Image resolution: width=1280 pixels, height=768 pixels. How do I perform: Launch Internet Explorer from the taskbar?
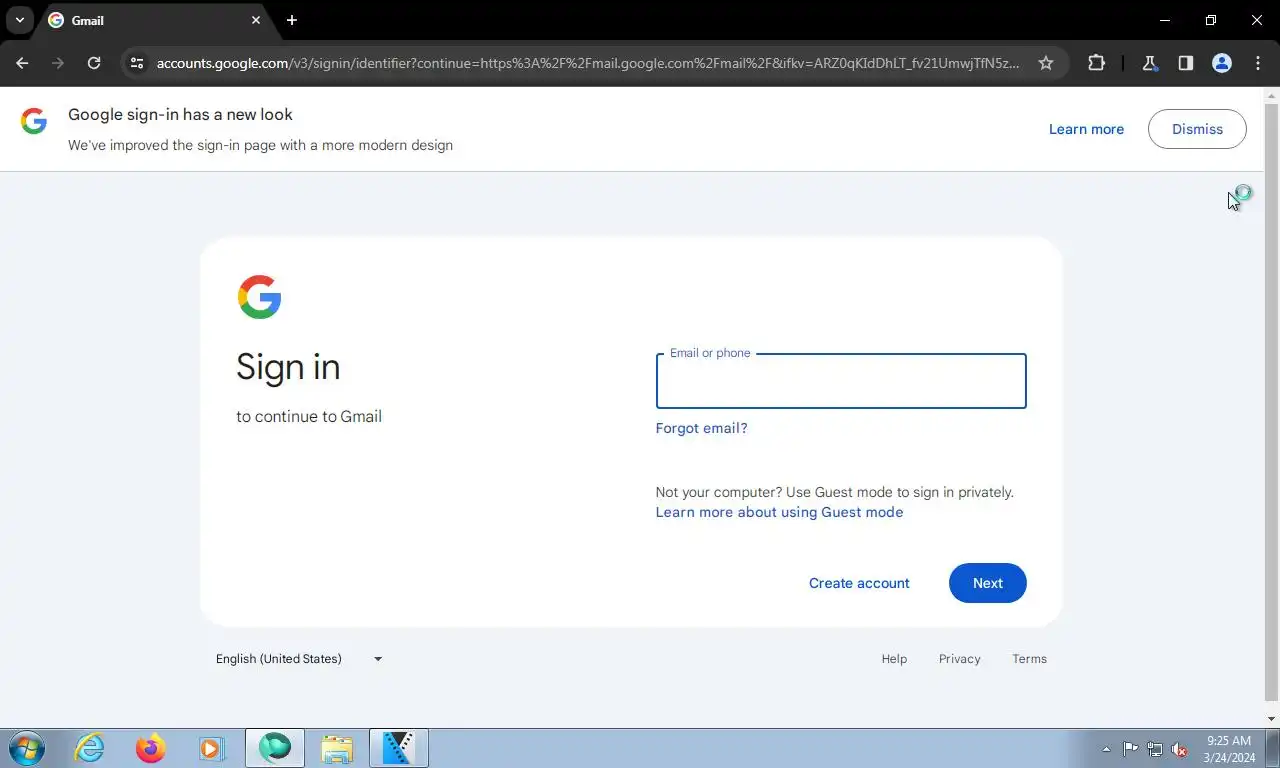tap(90, 748)
